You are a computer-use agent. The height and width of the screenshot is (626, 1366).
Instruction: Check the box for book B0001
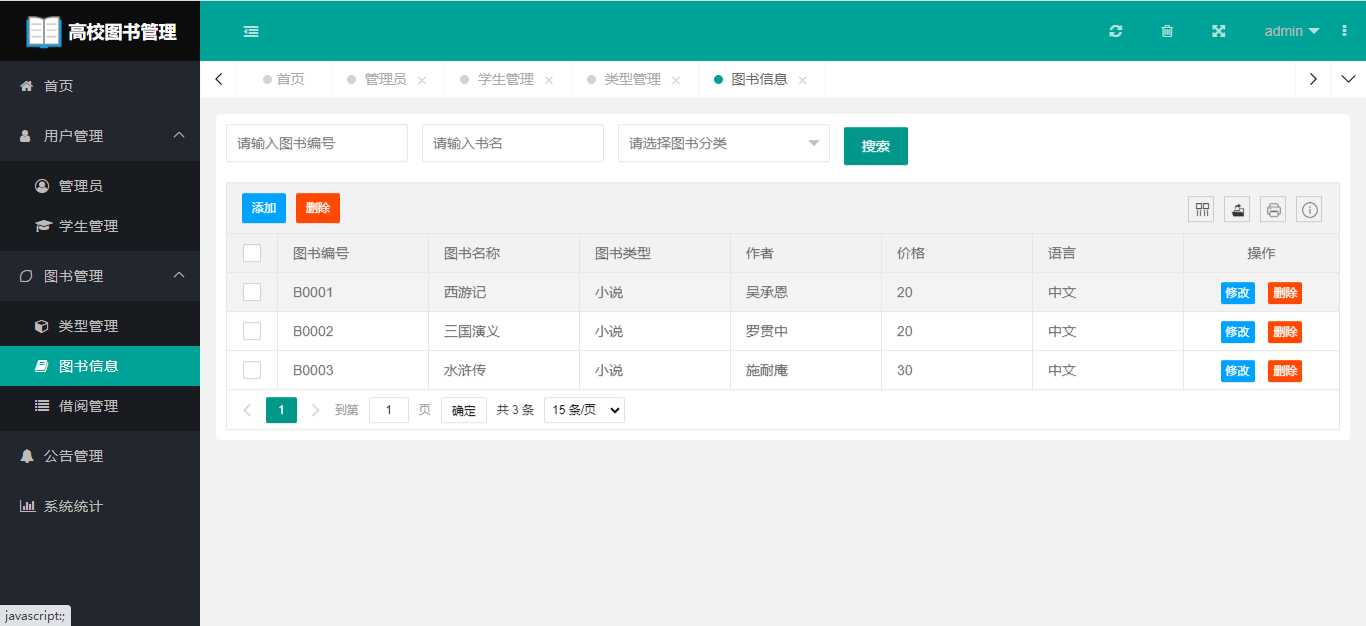click(x=252, y=292)
